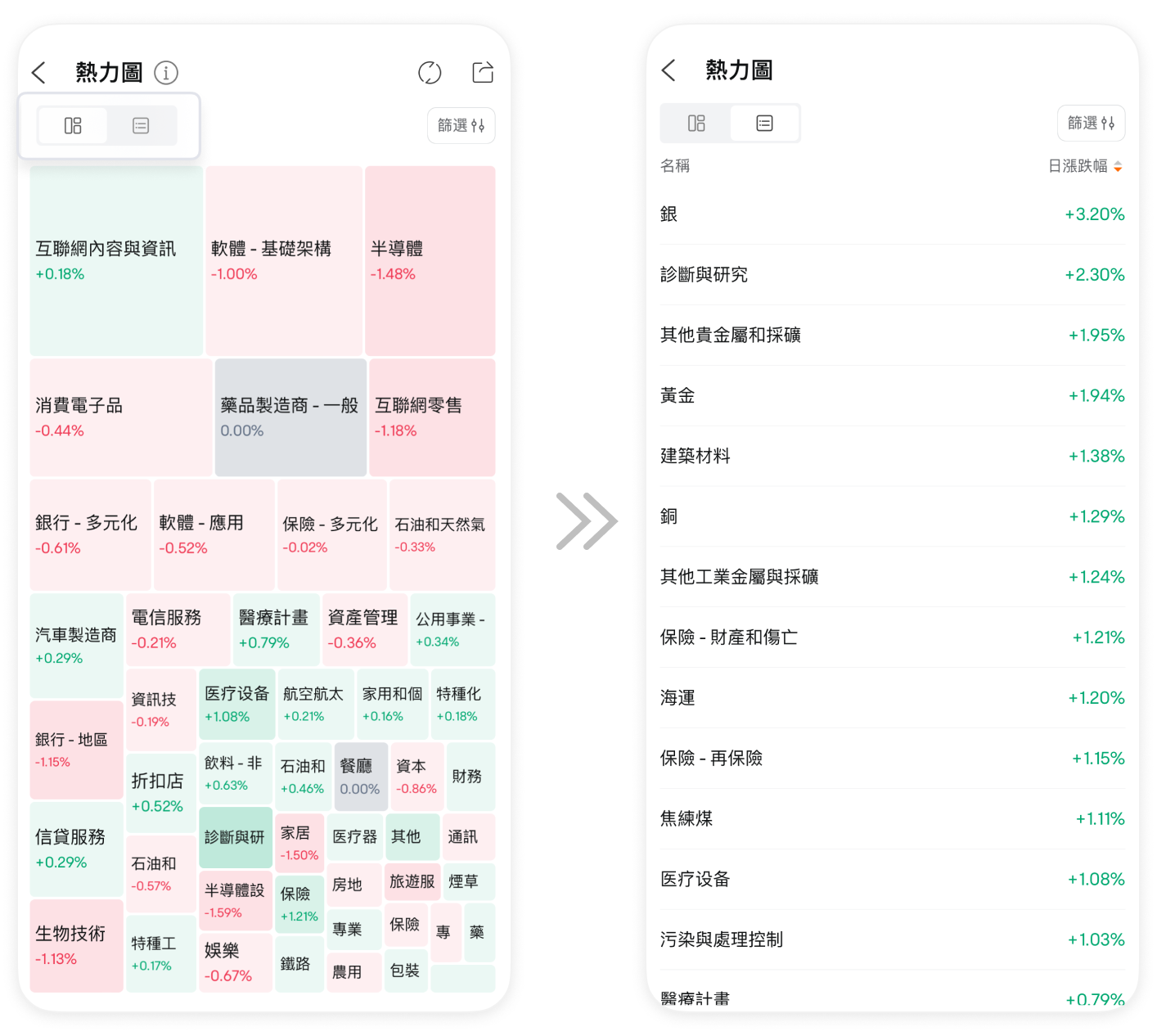Toggle to list view on the left segmented control
The width and height of the screenshot is (1157, 1036).
(x=141, y=125)
